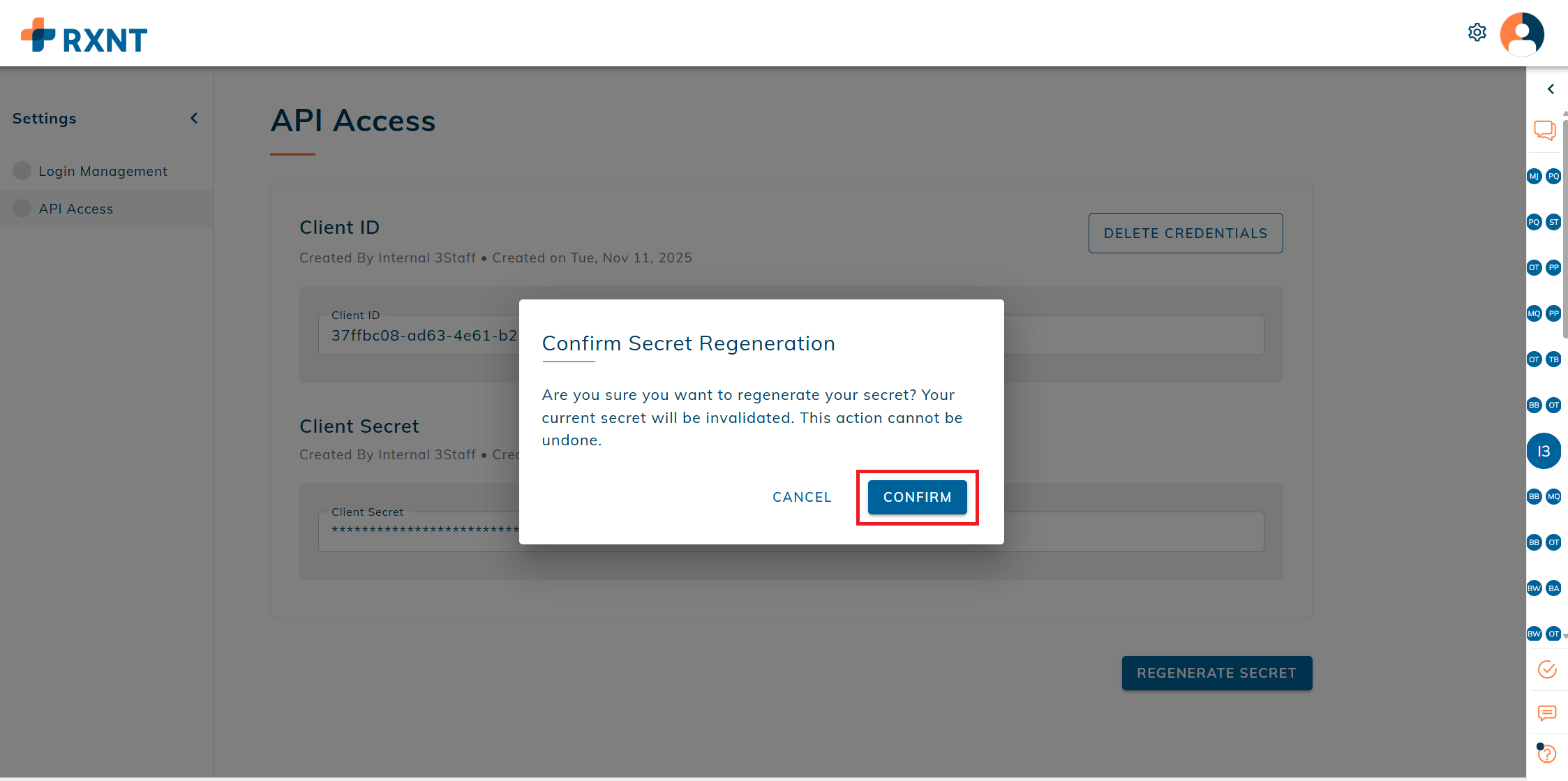The width and height of the screenshot is (1568, 781).
Task: Open the chat conversations panel
Action: pos(1545,130)
